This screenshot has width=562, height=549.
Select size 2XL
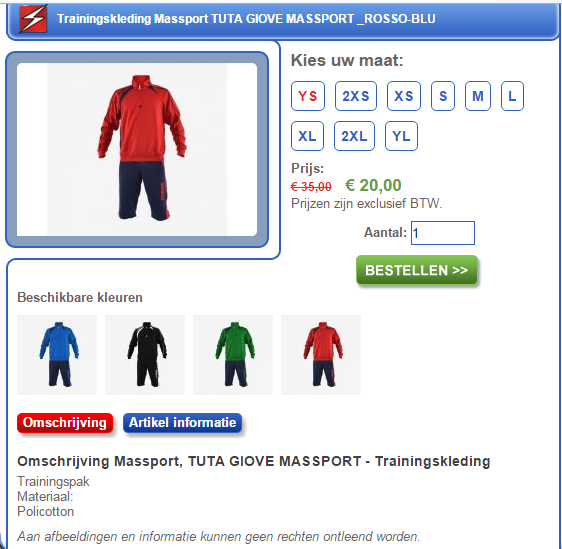[354, 136]
